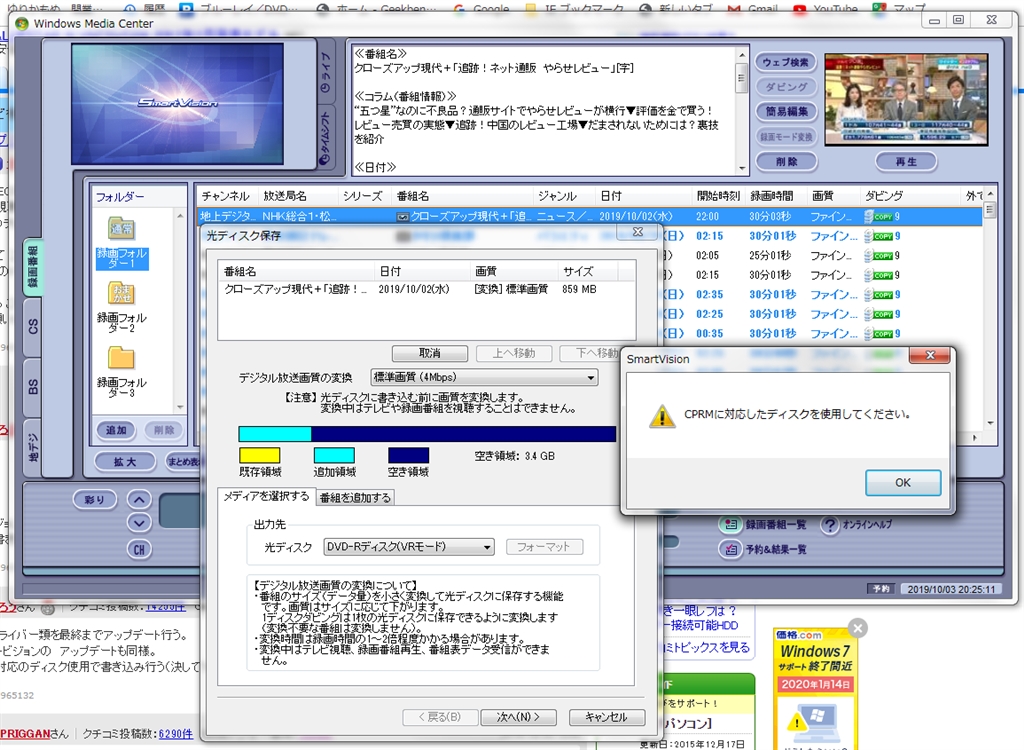
Task: Select the 地デジ vertical tab
Action: coord(33,447)
